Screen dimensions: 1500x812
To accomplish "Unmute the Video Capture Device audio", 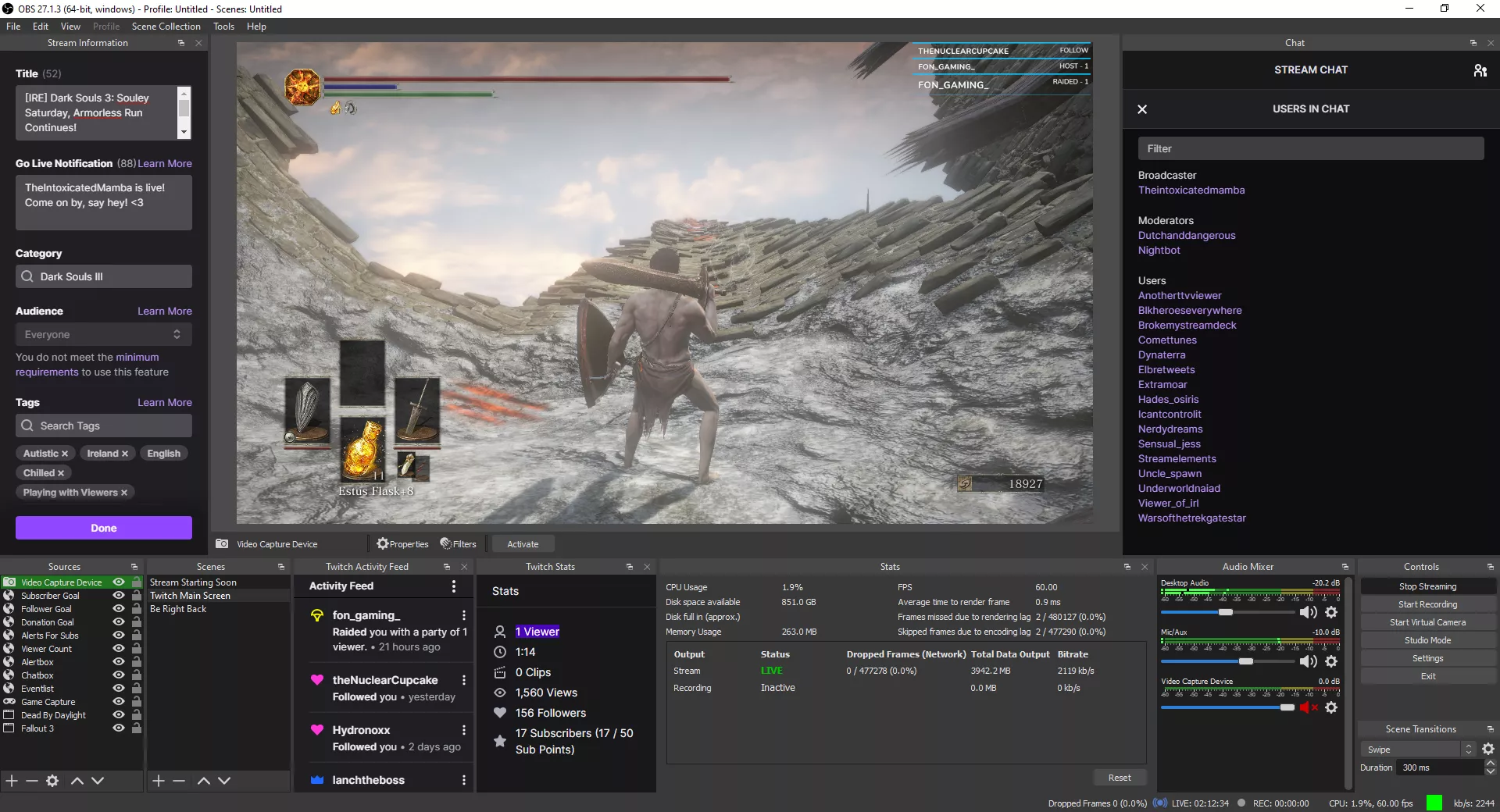I will (x=1309, y=707).
